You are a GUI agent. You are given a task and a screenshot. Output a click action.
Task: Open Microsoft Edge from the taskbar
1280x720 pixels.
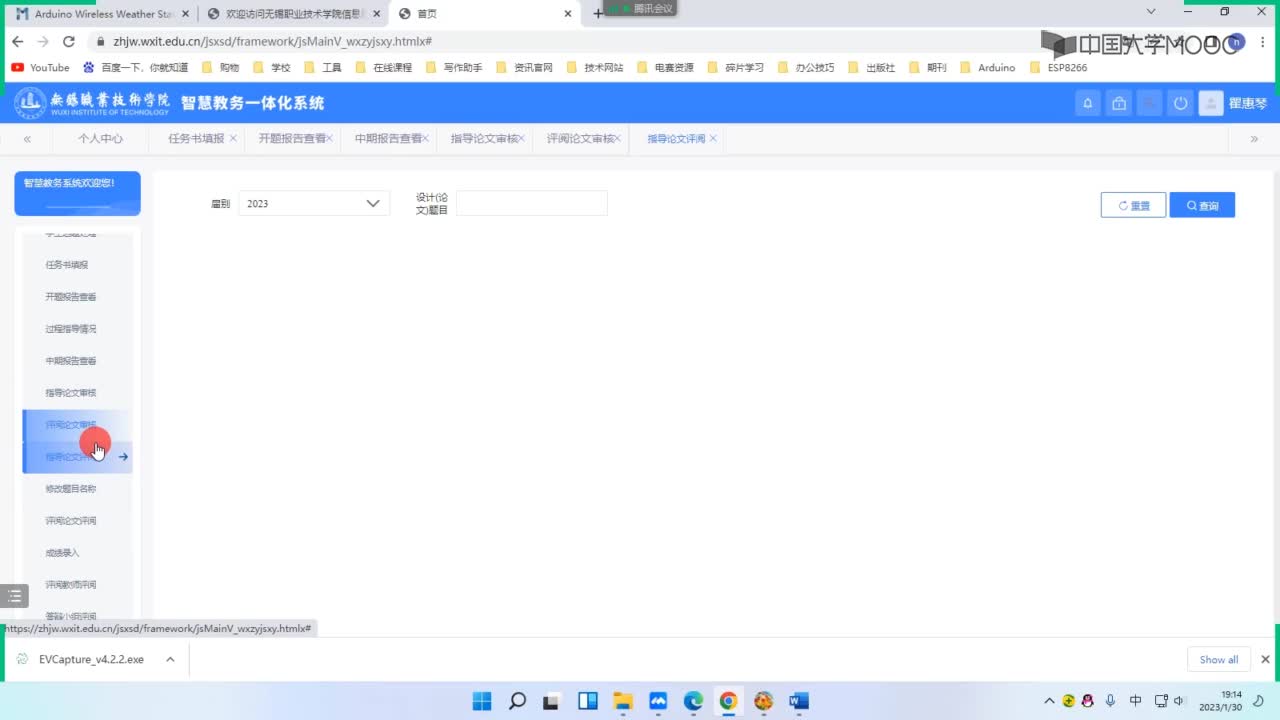(693, 701)
